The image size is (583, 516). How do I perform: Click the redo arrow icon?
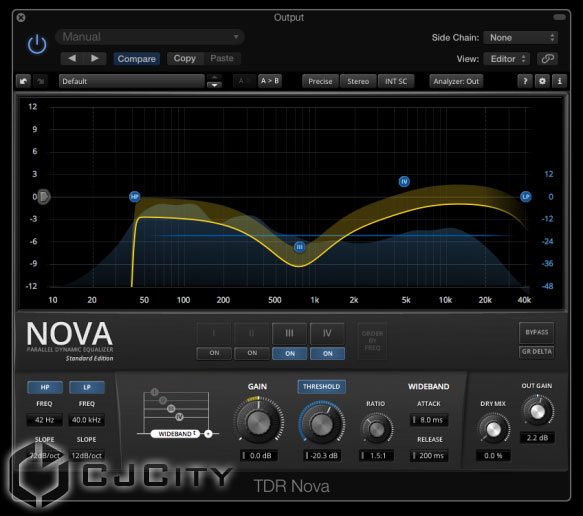point(41,81)
